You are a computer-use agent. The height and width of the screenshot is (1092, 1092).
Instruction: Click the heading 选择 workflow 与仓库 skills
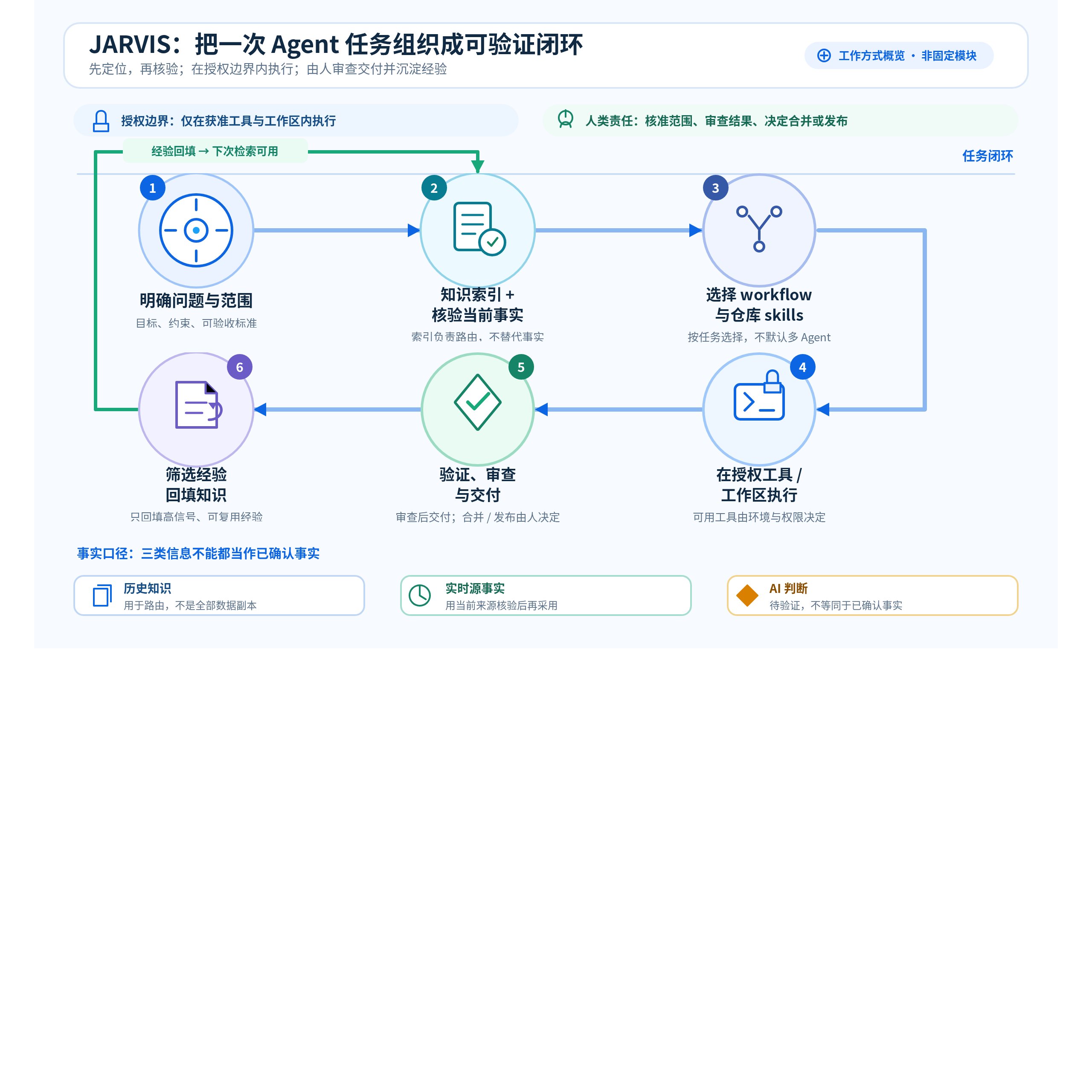click(759, 305)
